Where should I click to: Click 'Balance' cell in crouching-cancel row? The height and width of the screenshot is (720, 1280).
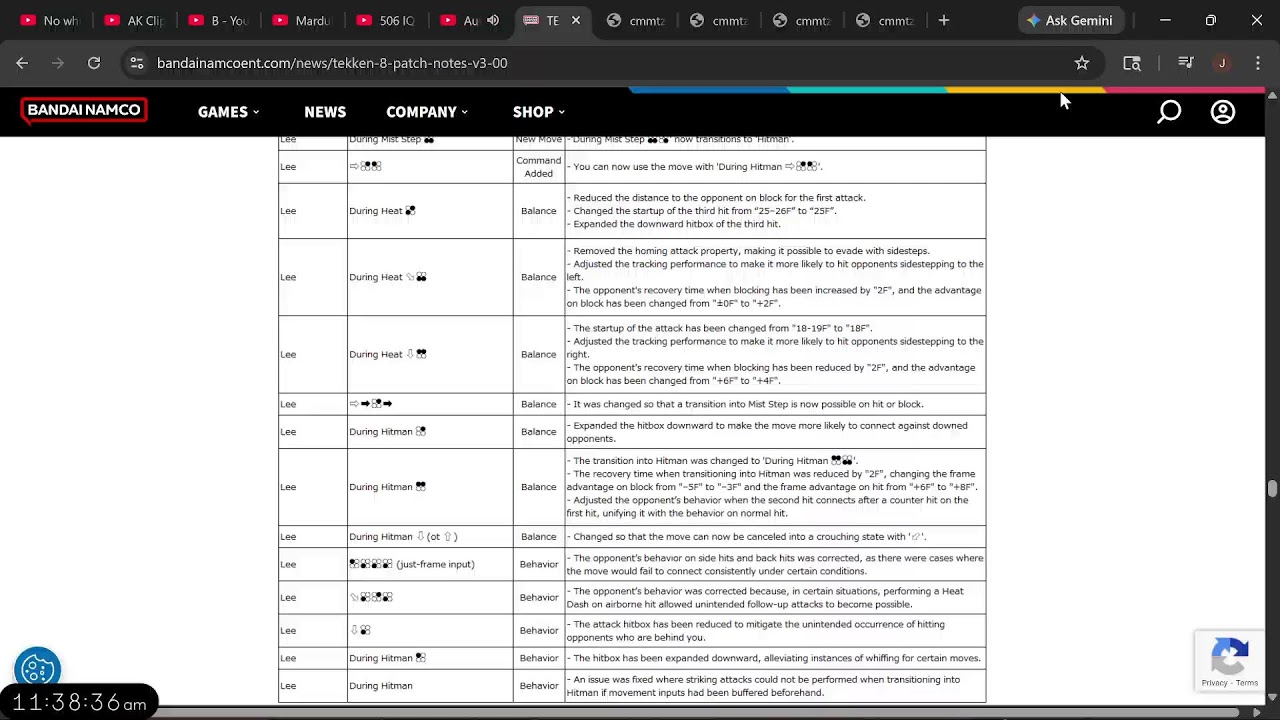(x=538, y=537)
